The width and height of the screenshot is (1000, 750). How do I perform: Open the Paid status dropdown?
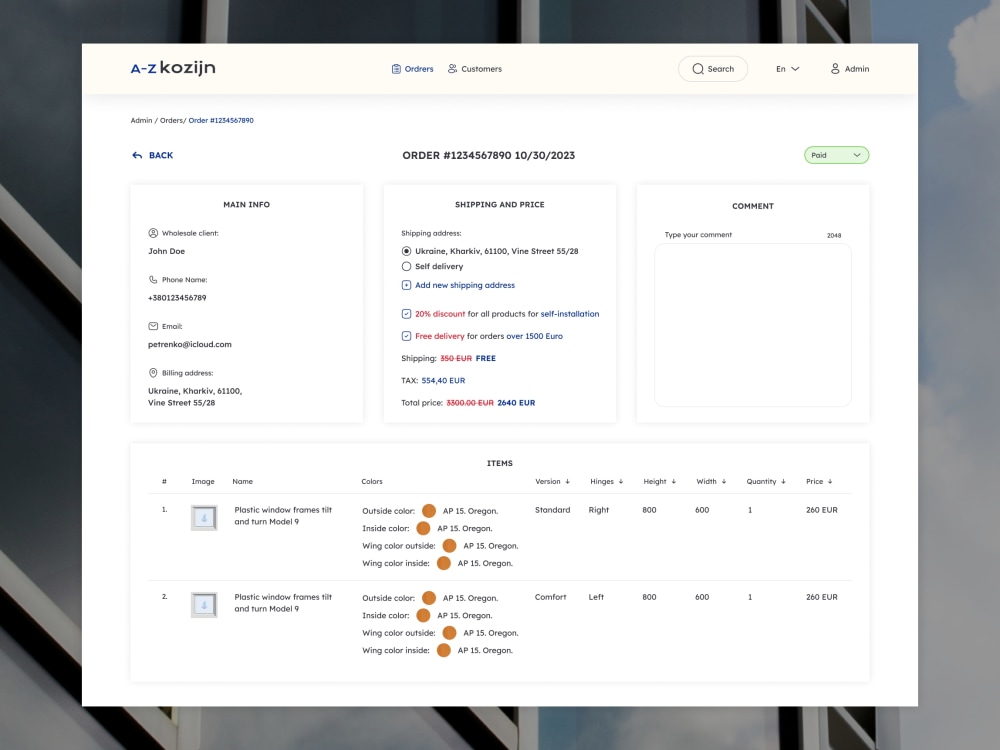(x=836, y=155)
